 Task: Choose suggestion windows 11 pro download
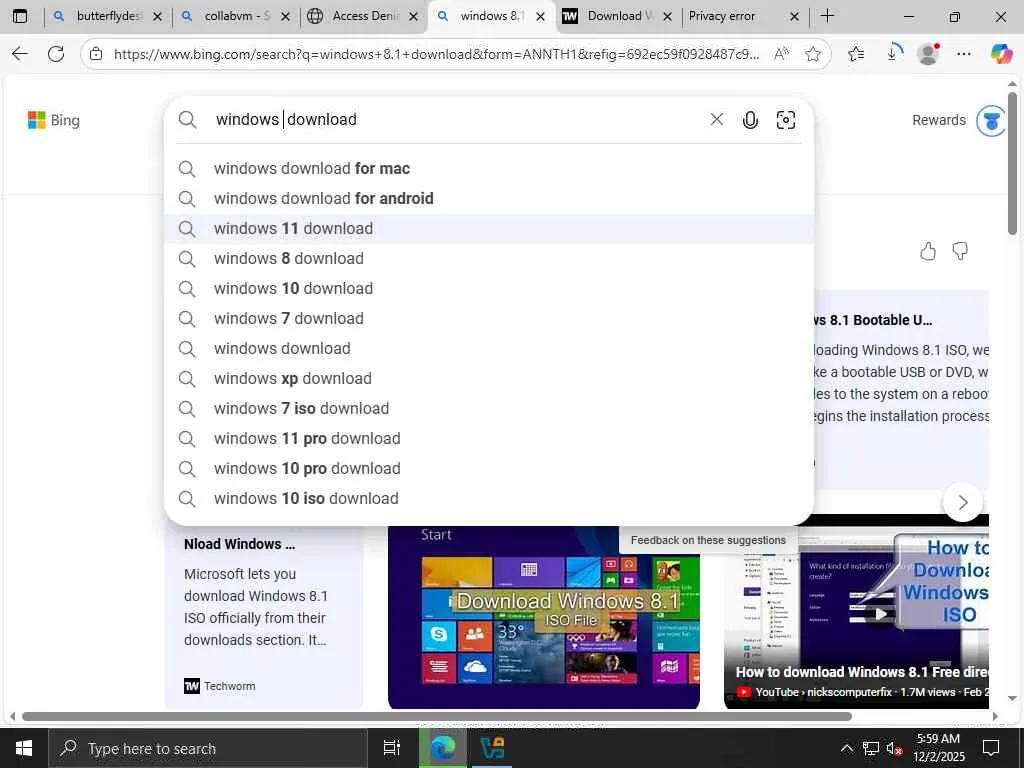(488, 439)
